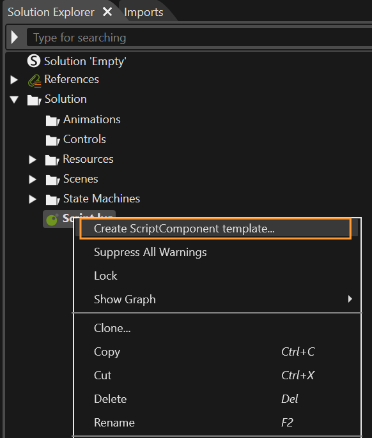This screenshot has height=439, width=372.
Task: Select the Animations folder icon
Action: (53, 120)
